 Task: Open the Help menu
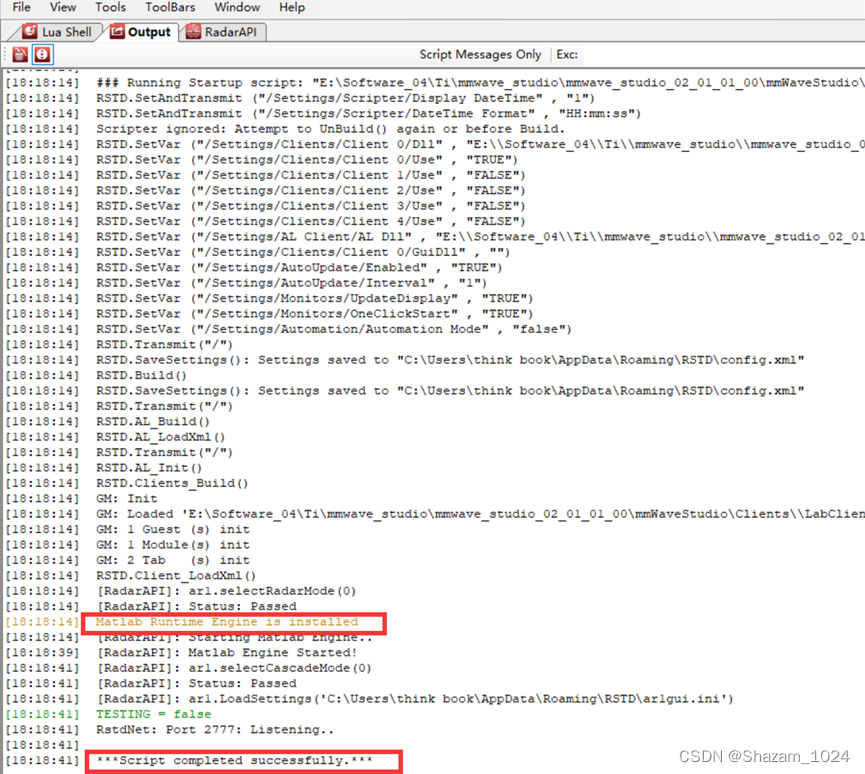pos(292,7)
